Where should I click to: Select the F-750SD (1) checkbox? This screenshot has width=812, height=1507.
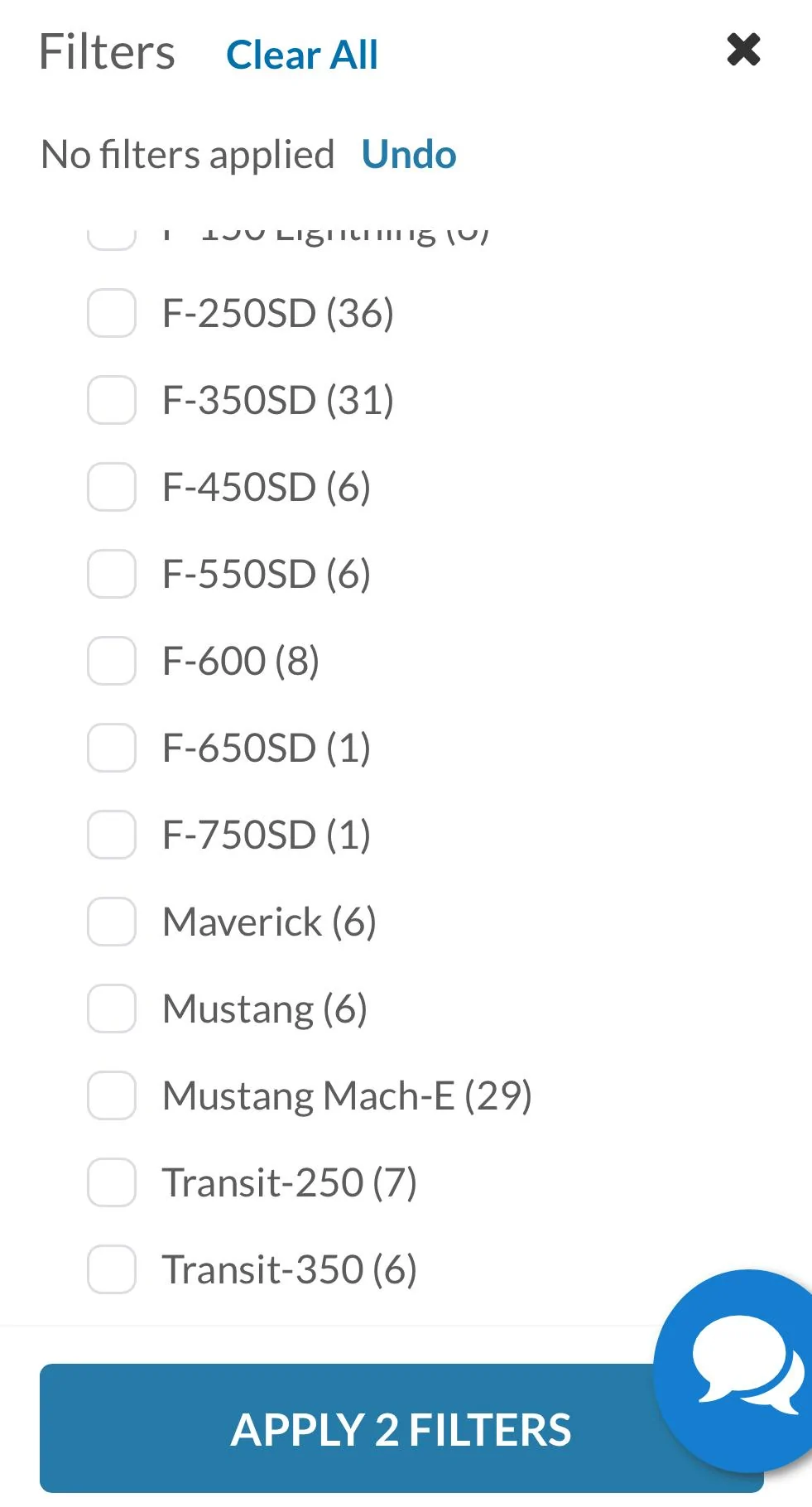click(112, 835)
